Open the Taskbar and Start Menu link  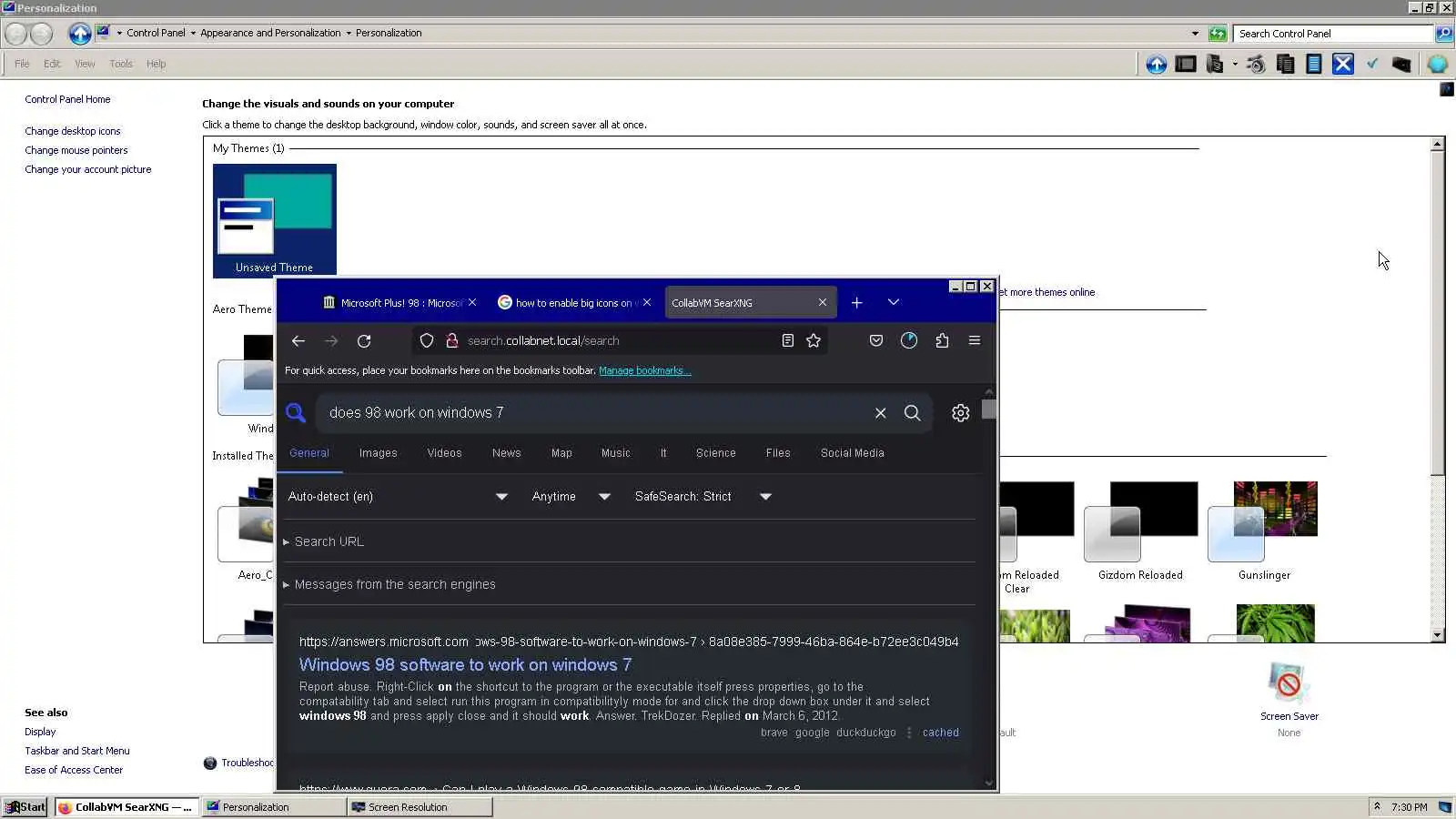point(77,751)
